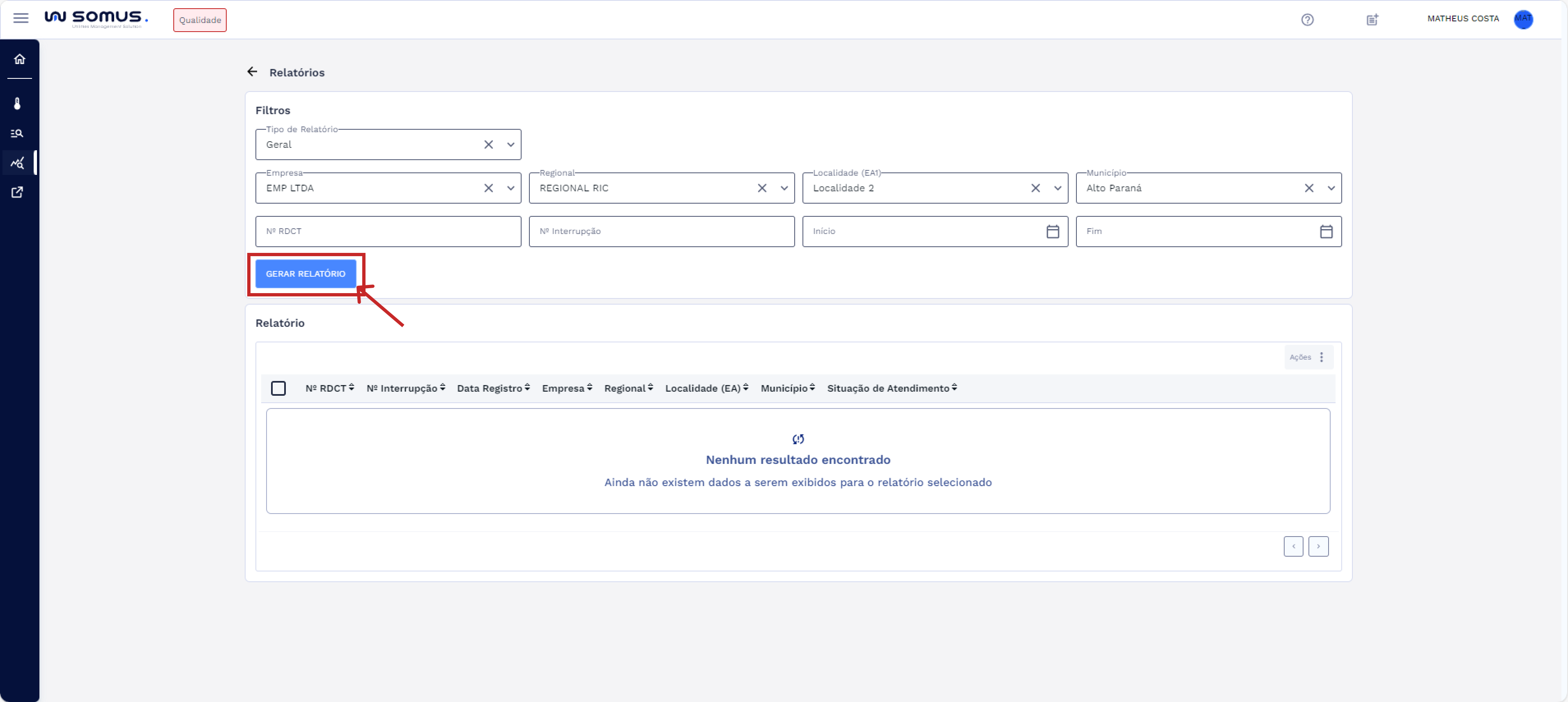Open calendar picker in Início field
1568x702 pixels.
click(x=1053, y=232)
